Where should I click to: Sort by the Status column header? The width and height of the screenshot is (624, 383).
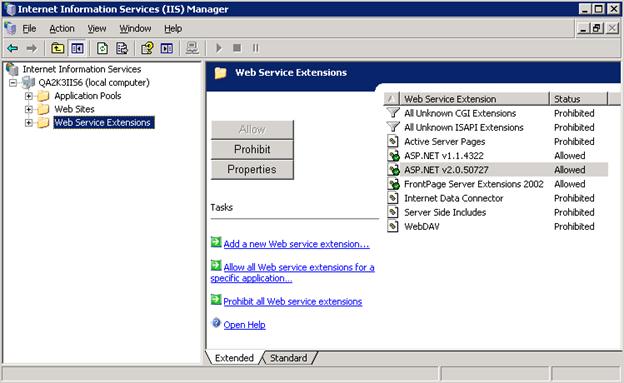579,99
